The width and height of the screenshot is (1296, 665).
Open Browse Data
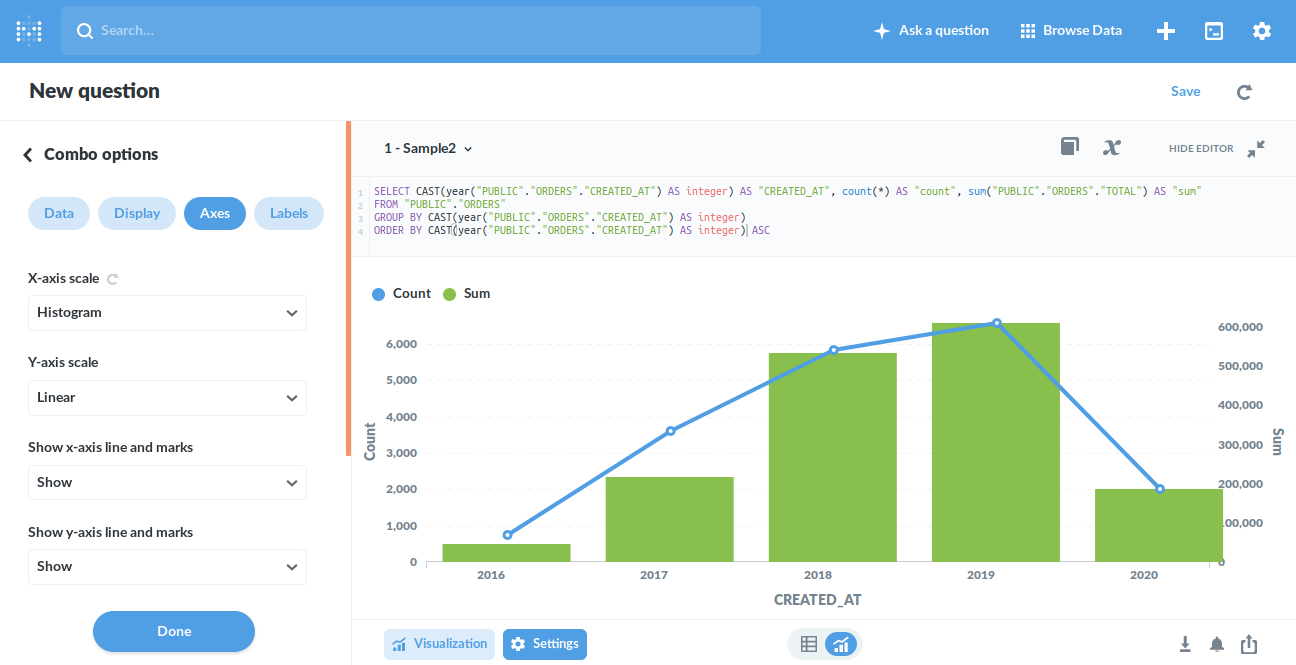pyautogui.click(x=1071, y=31)
